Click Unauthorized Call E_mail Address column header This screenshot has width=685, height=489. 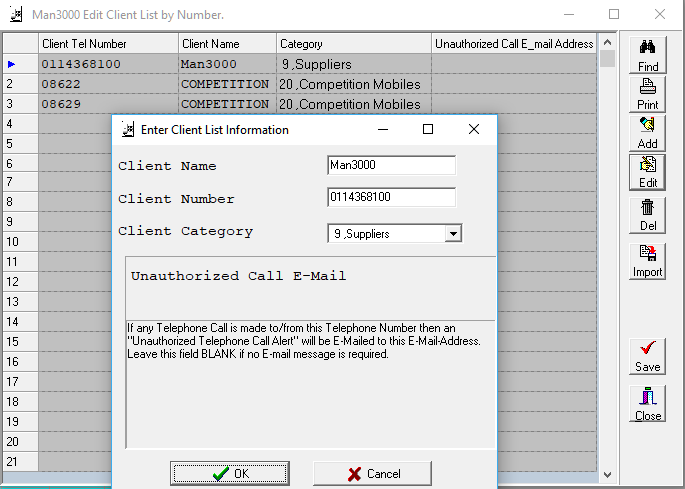pyautogui.click(x=514, y=44)
